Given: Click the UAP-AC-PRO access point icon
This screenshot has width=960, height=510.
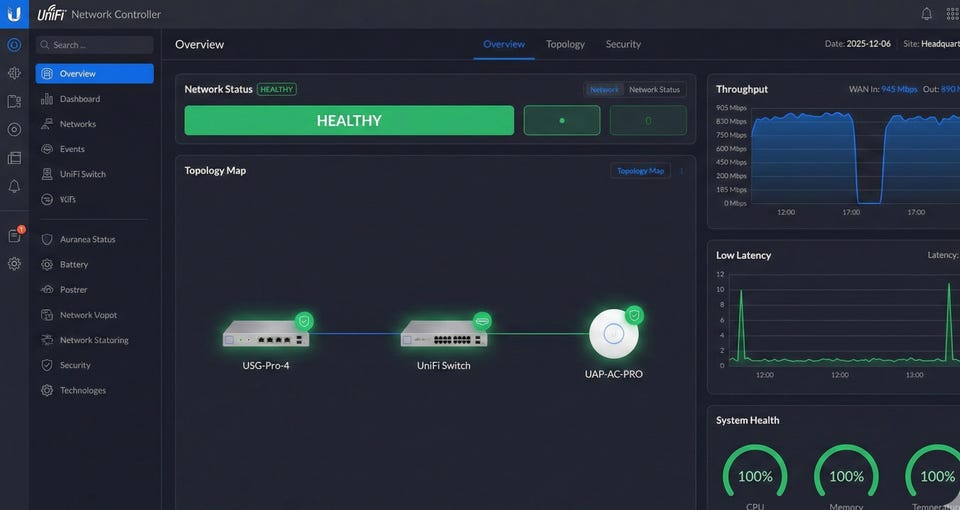Looking at the screenshot, I should [613, 335].
